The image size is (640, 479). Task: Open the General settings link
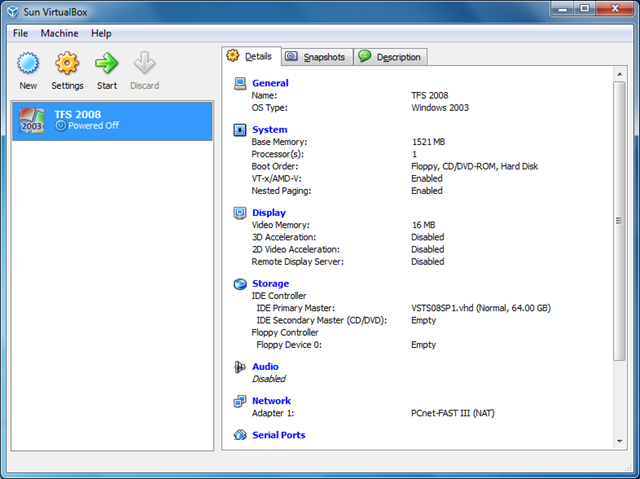click(270, 83)
